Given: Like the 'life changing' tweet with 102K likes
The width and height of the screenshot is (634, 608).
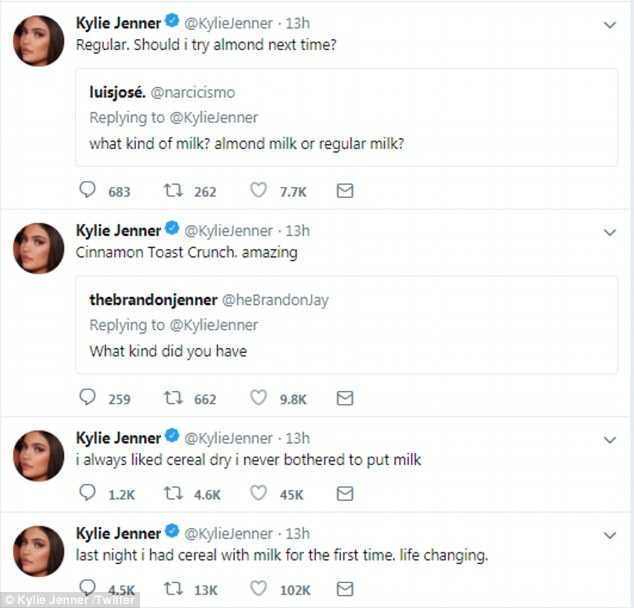Looking at the screenshot, I should [x=258, y=588].
